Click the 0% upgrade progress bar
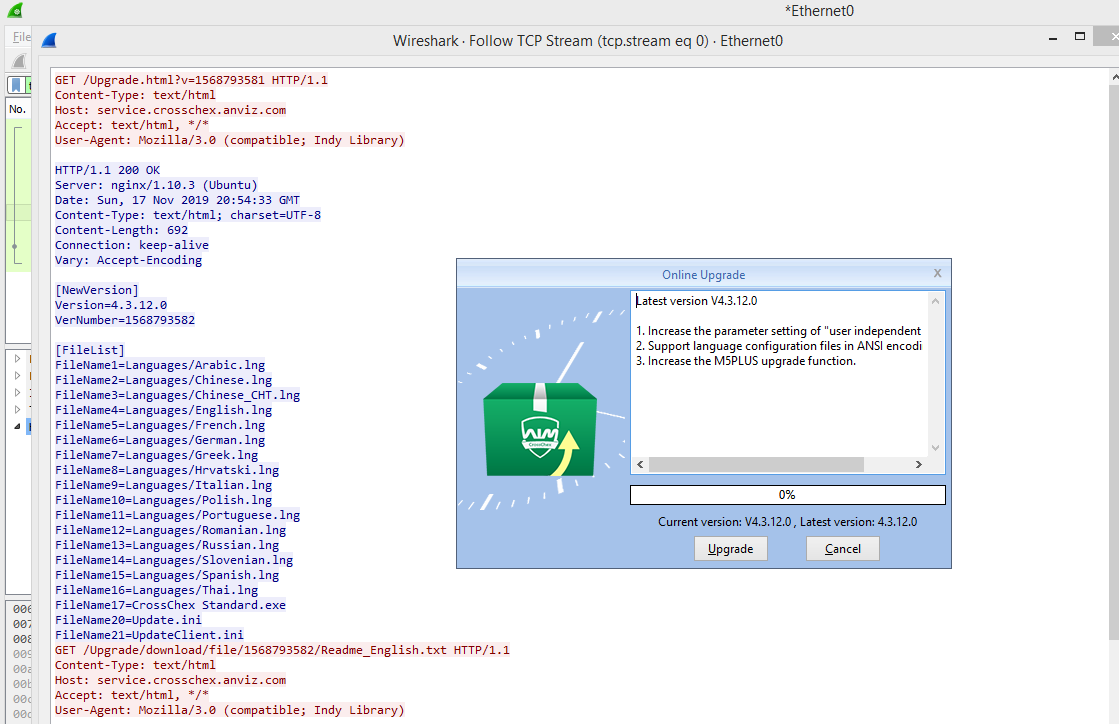 [788, 494]
